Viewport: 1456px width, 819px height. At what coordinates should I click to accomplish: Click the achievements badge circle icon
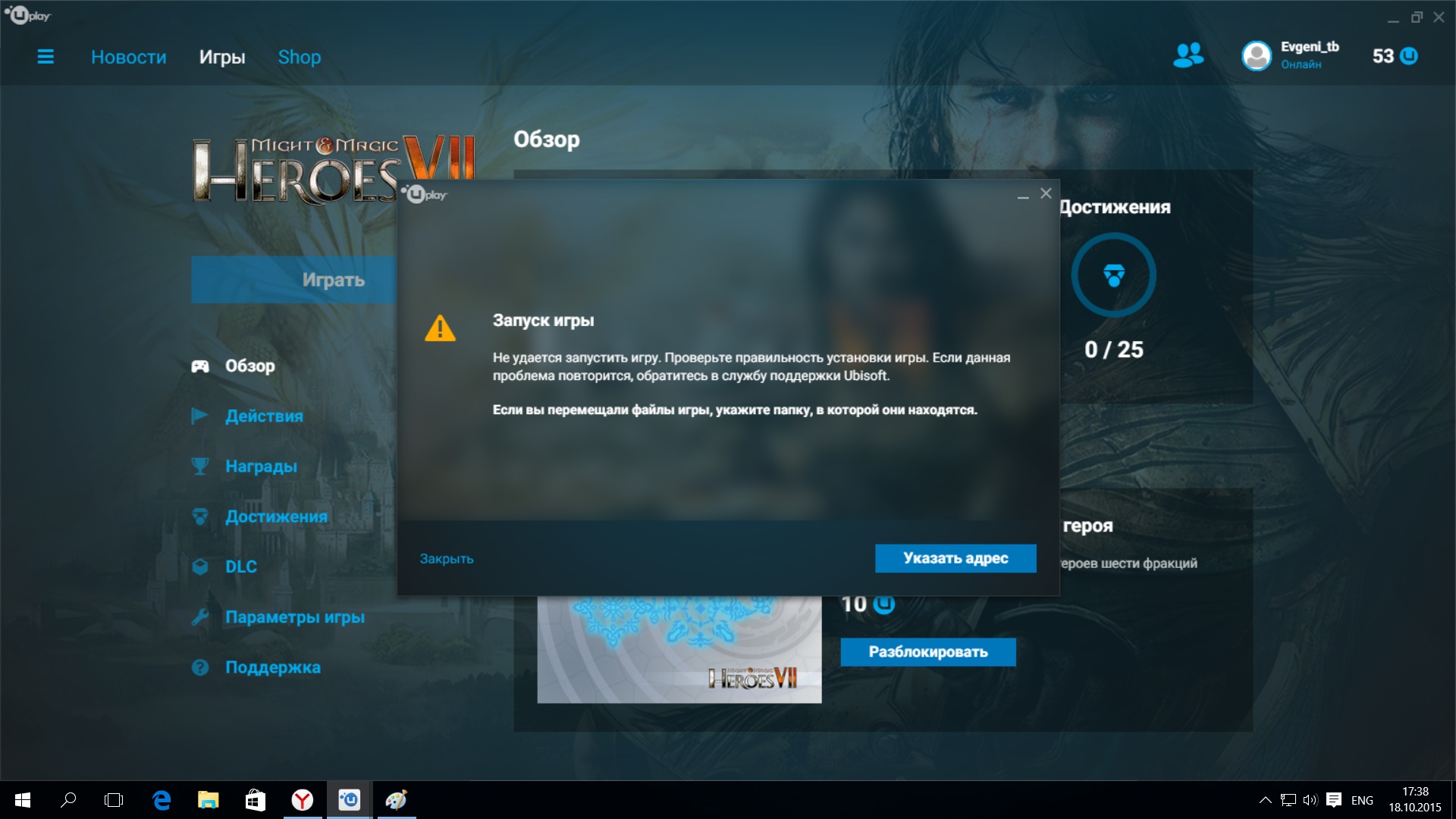[1113, 275]
